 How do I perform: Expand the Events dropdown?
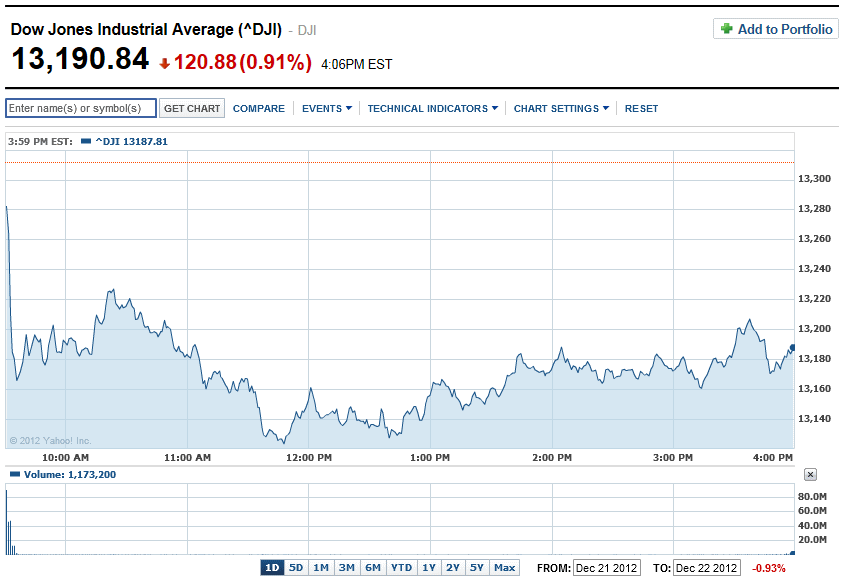[x=327, y=109]
